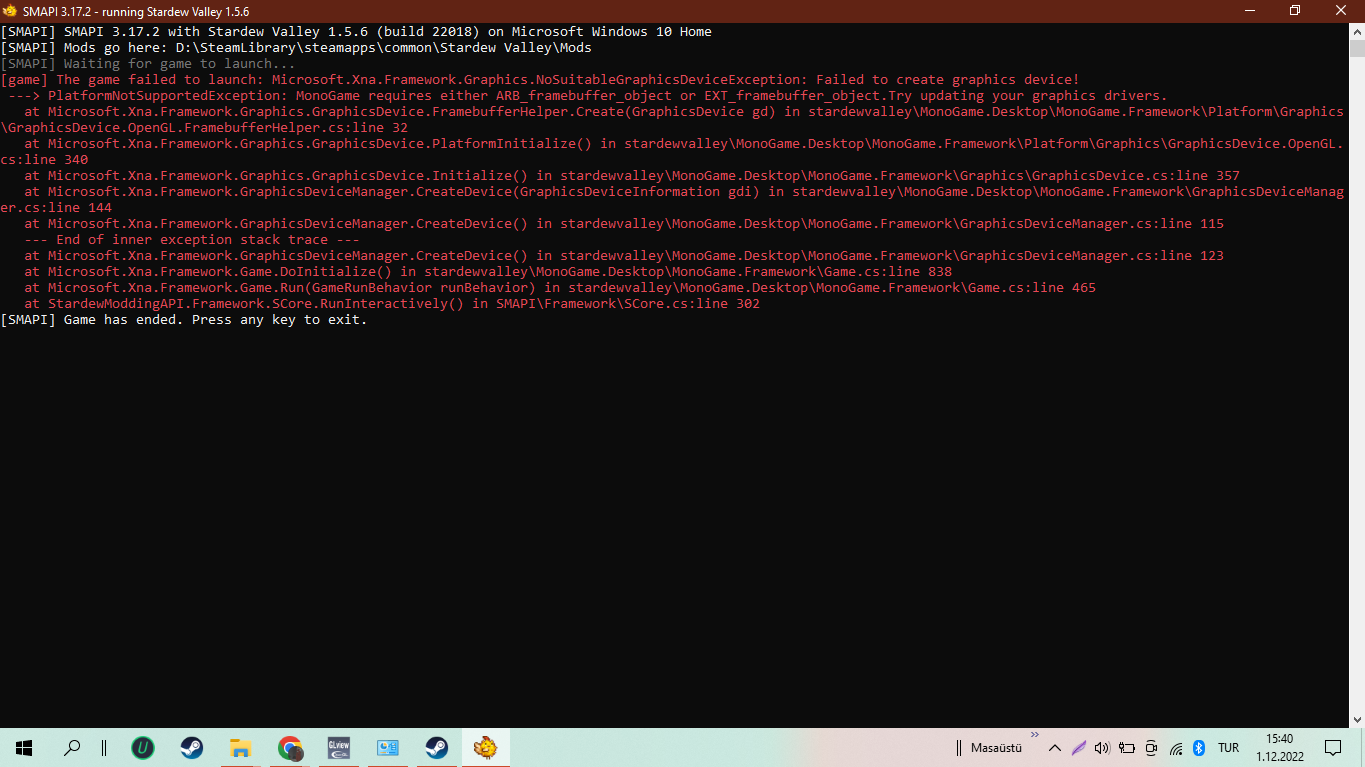Open the monitor-chart taskbar app icon
Image resolution: width=1365 pixels, height=767 pixels.
click(x=387, y=747)
